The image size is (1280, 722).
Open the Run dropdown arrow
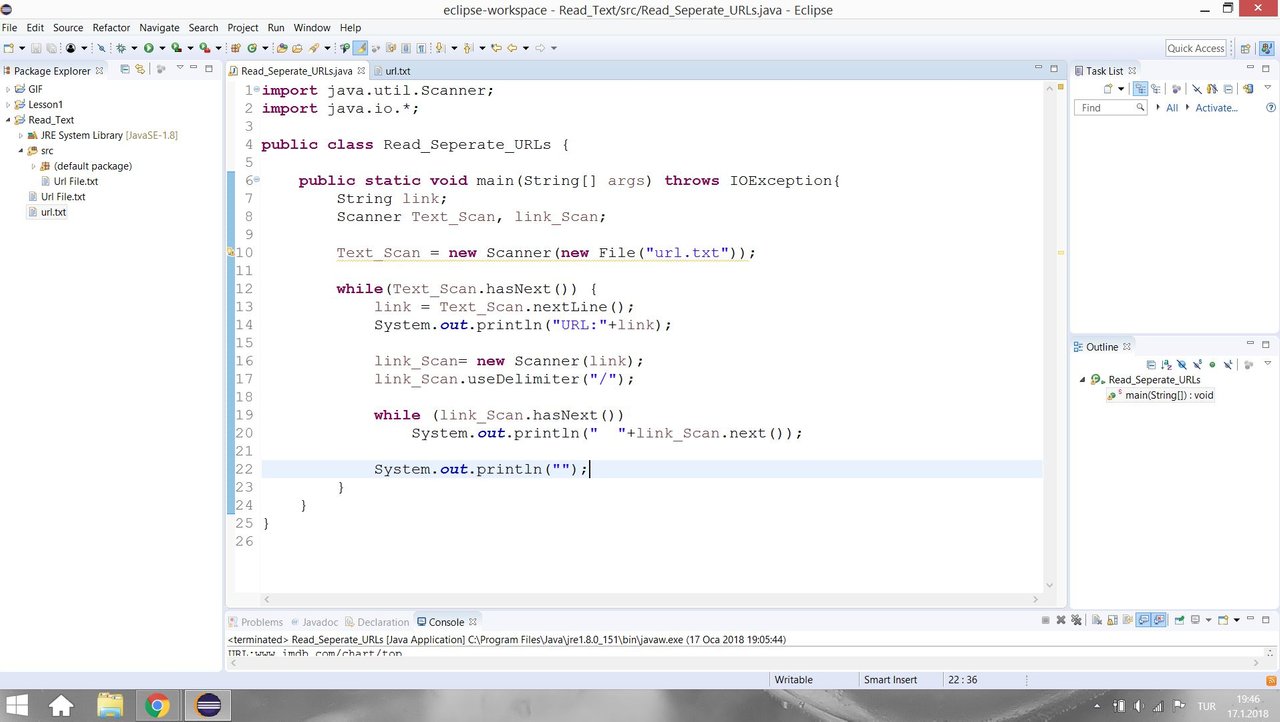point(163,48)
